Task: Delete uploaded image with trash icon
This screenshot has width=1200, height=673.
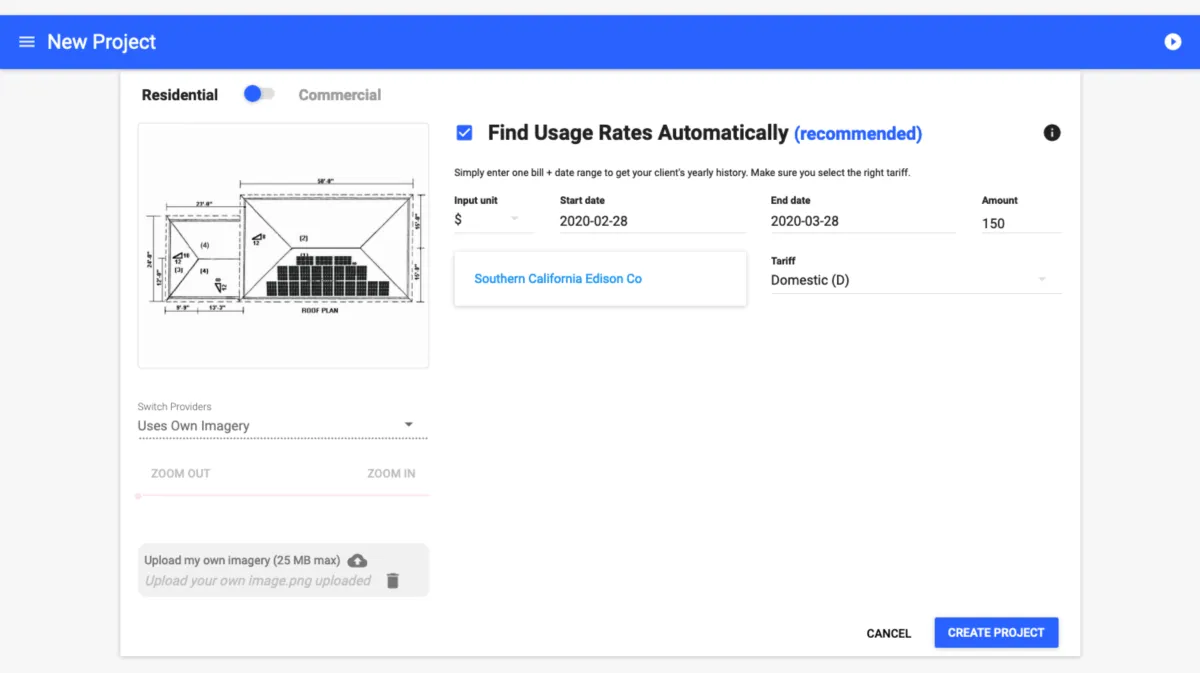Action: [393, 581]
